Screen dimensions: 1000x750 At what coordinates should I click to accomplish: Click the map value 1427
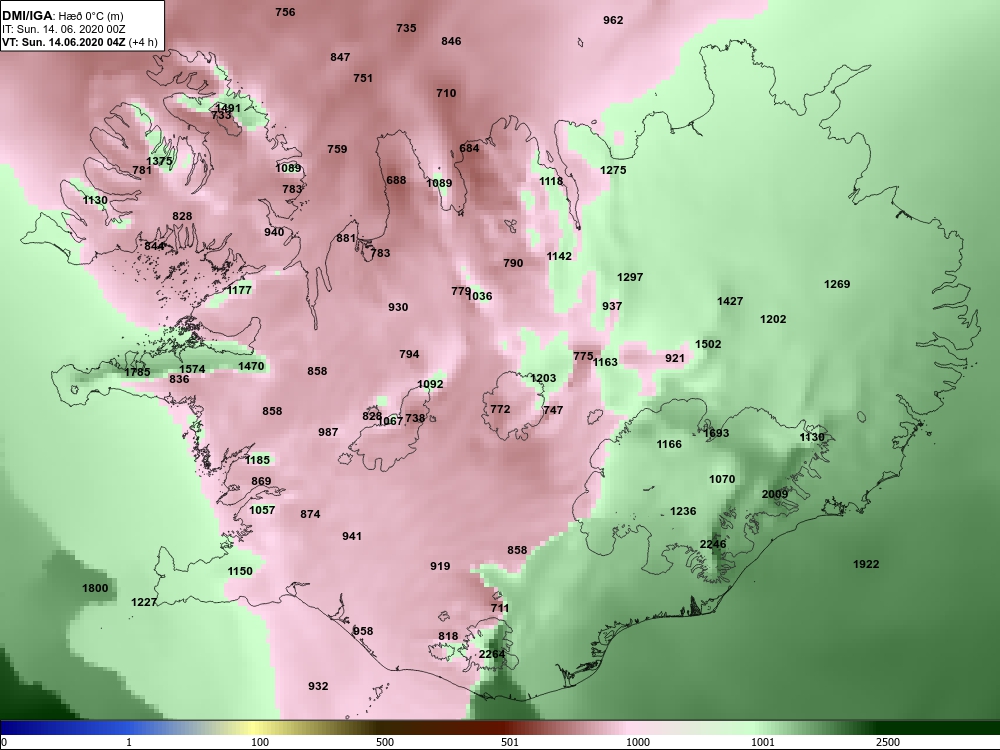click(x=730, y=301)
